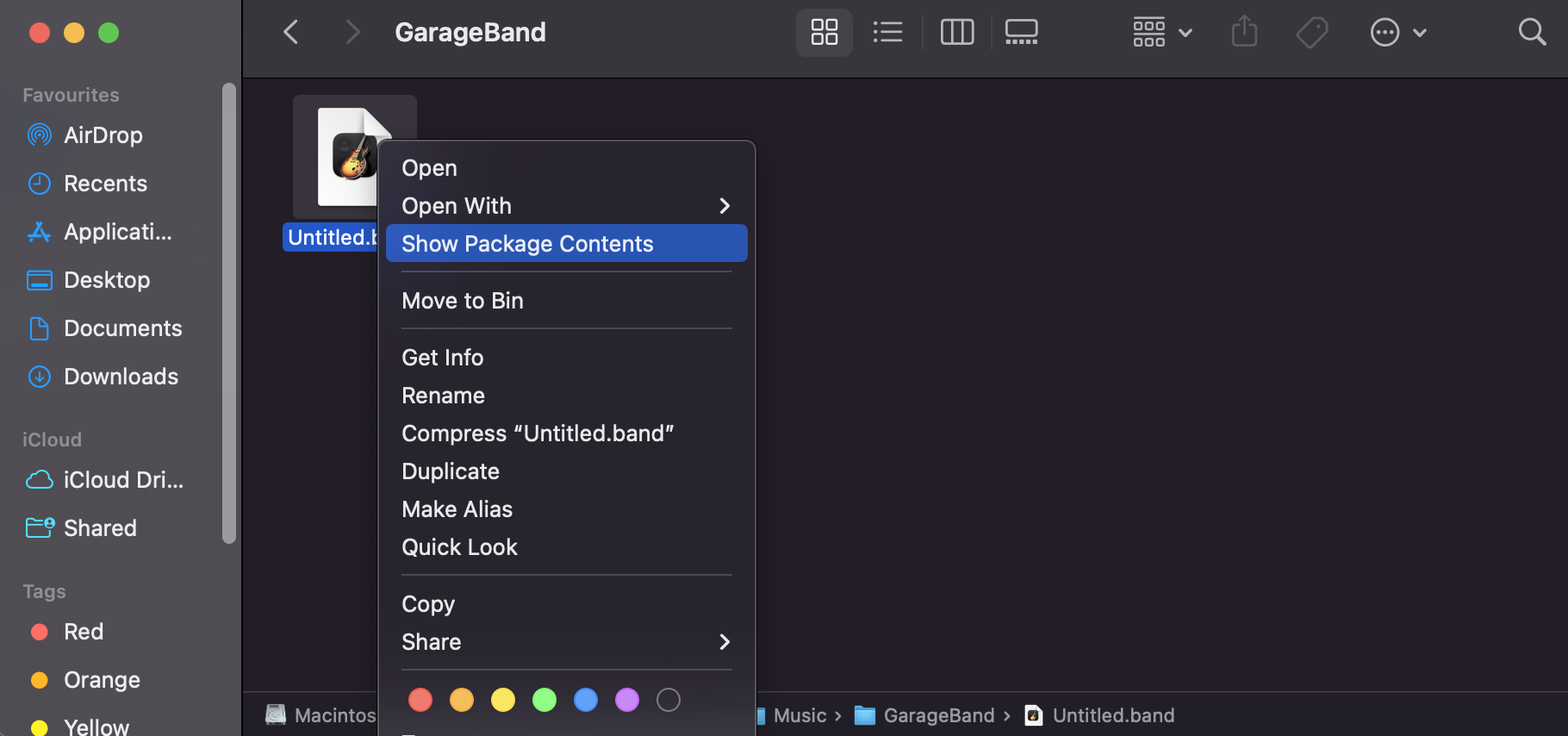Click the Search magnifier icon
The image size is (1568, 736).
click(1532, 33)
